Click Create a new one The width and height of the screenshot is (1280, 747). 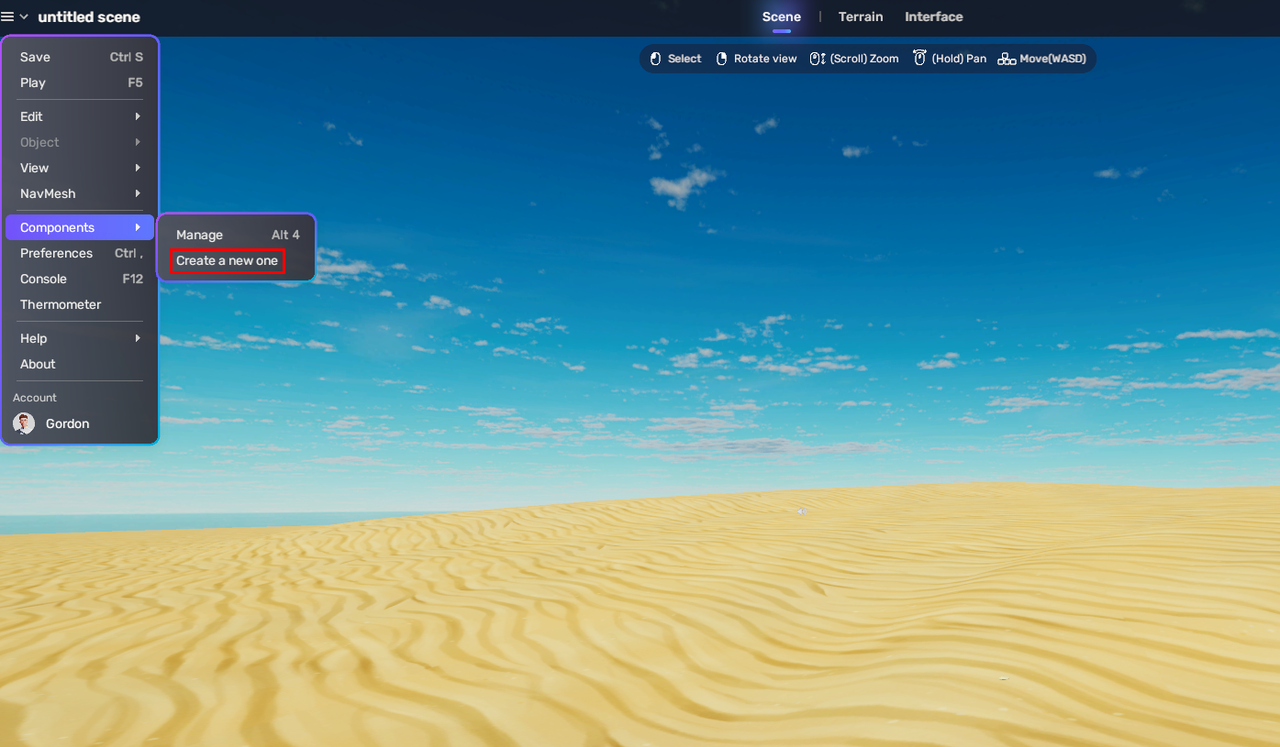(226, 260)
